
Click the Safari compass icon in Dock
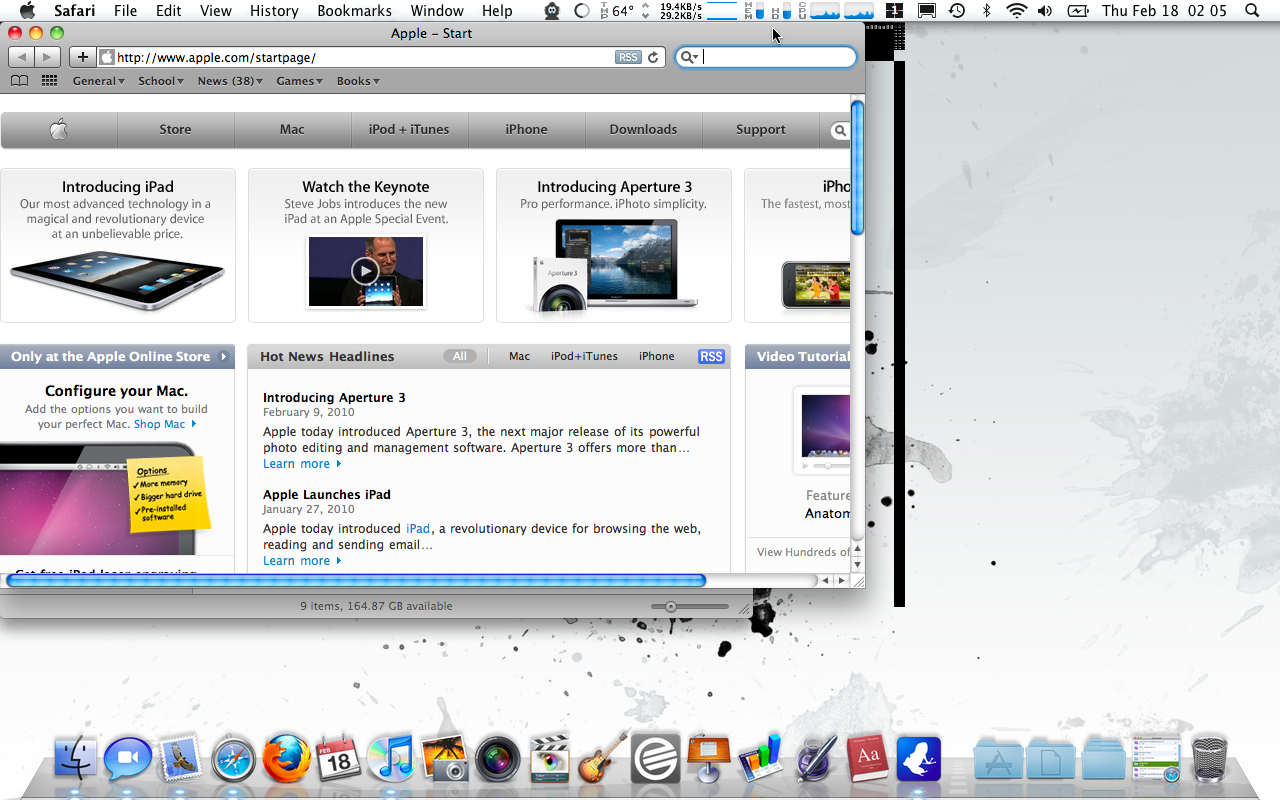pos(233,759)
